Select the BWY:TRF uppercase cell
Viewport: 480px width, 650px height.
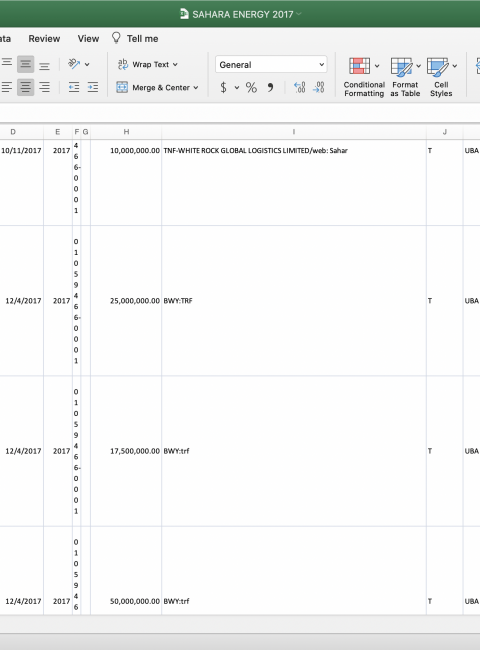(294, 301)
